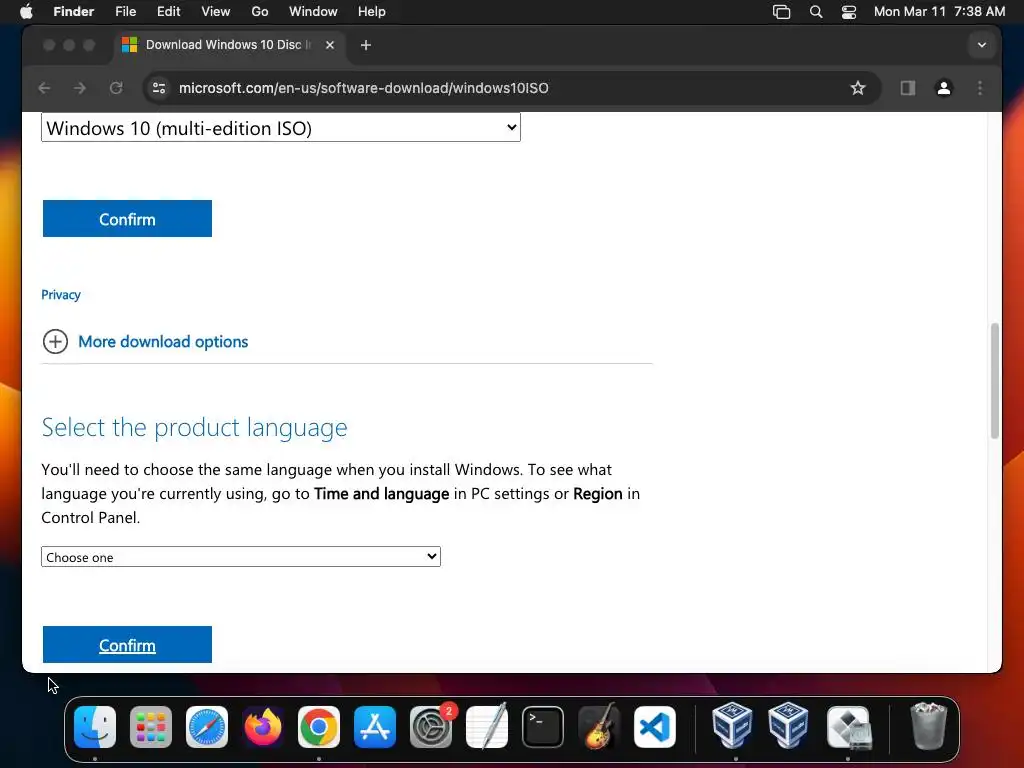Click the Select the product language heading
The width and height of the screenshot is (1024, 768).
click(195, 427)
